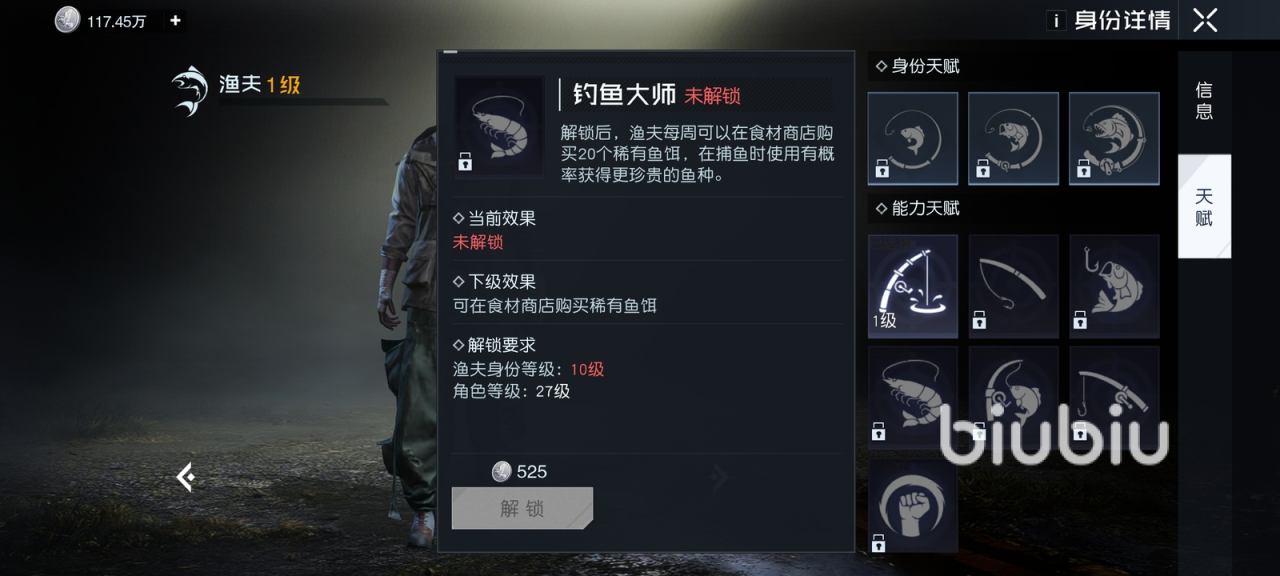
Task: Go to next identity with right chevron
Action: (718, 477)
